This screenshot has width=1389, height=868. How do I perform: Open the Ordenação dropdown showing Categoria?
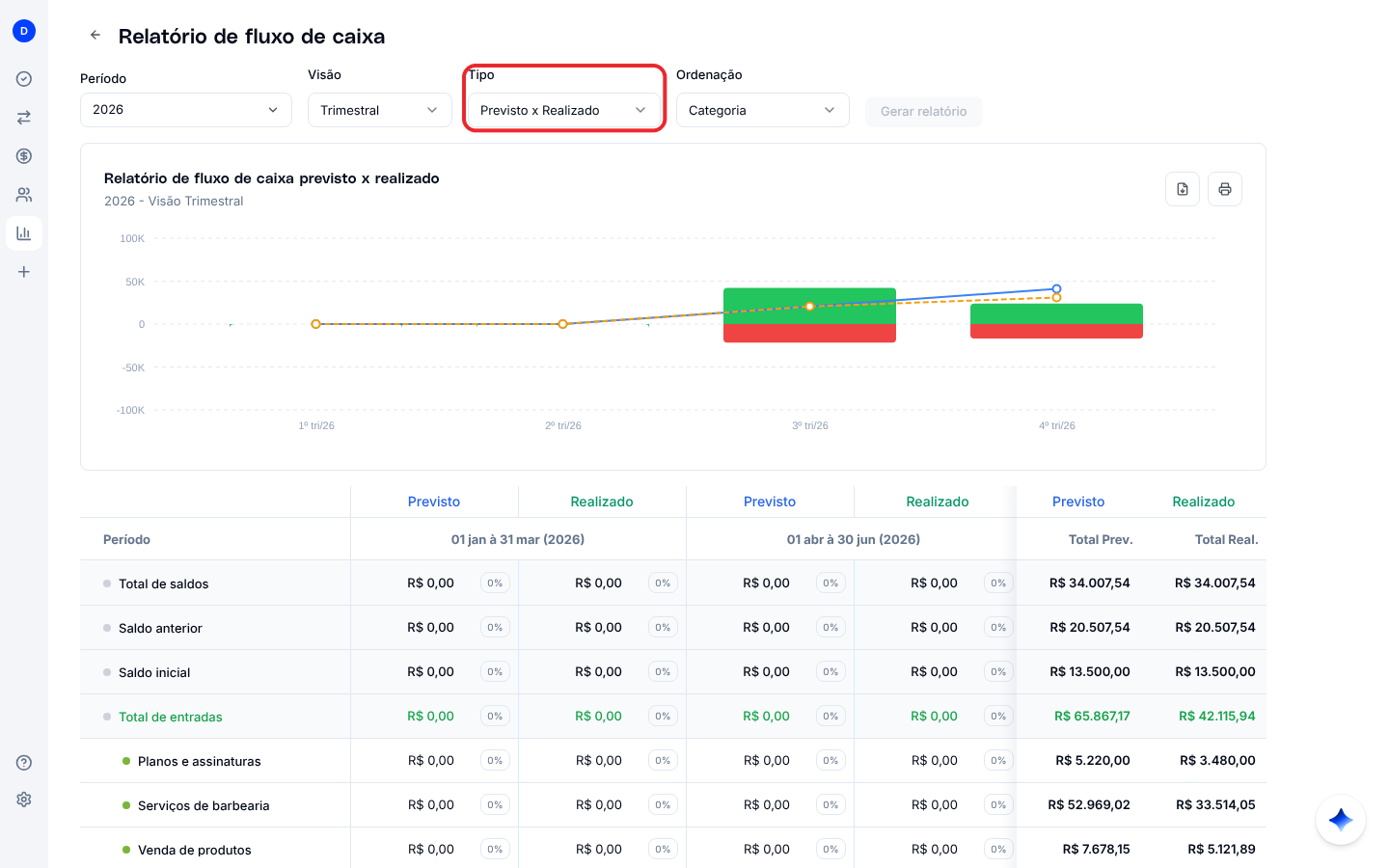pos(763,110)
